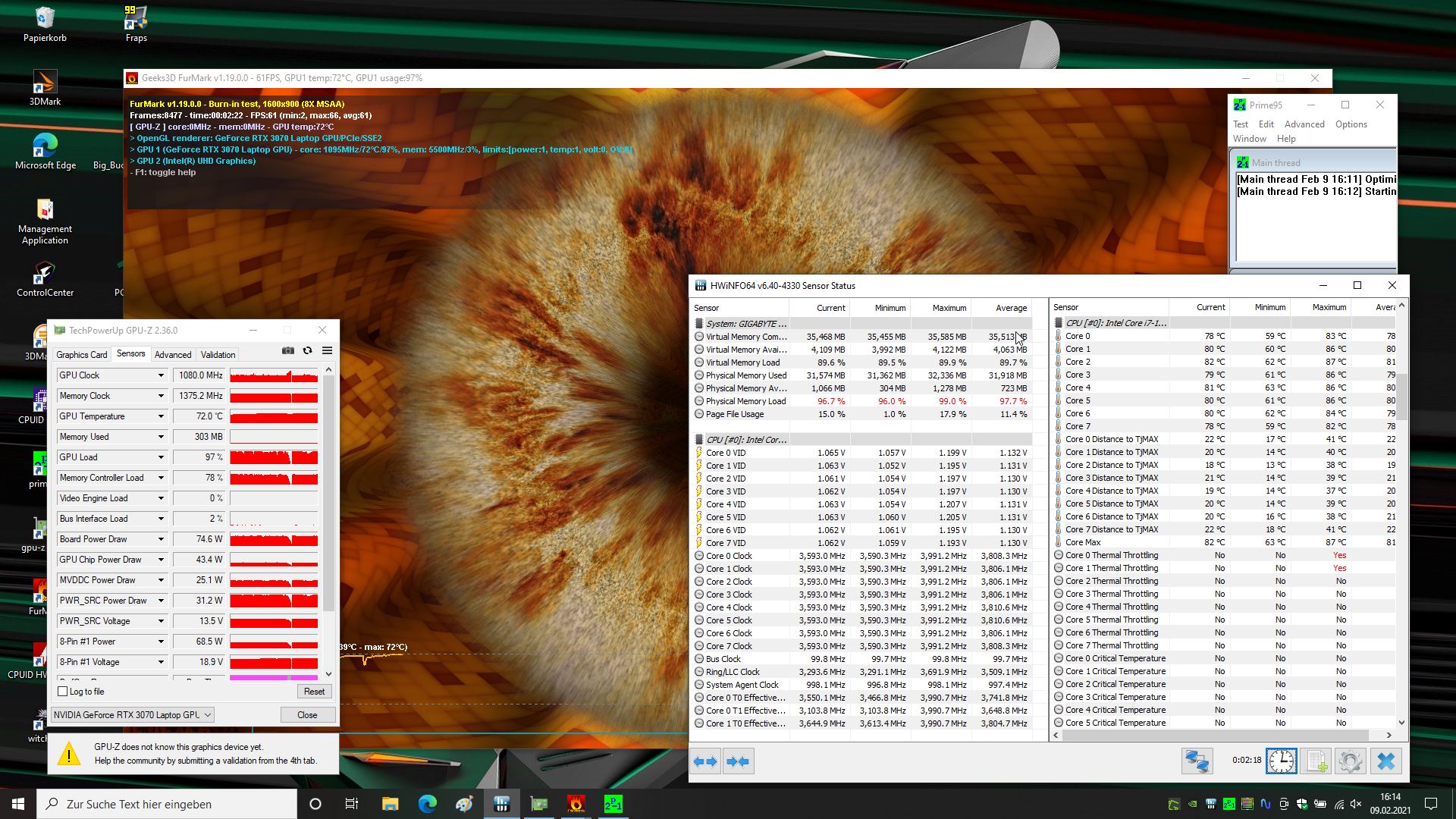Switch to the Graphics Card tab in GPU-Z
Image resolution: width=1456 pixels, height=819 pixels.
click(x=81, y=355)
